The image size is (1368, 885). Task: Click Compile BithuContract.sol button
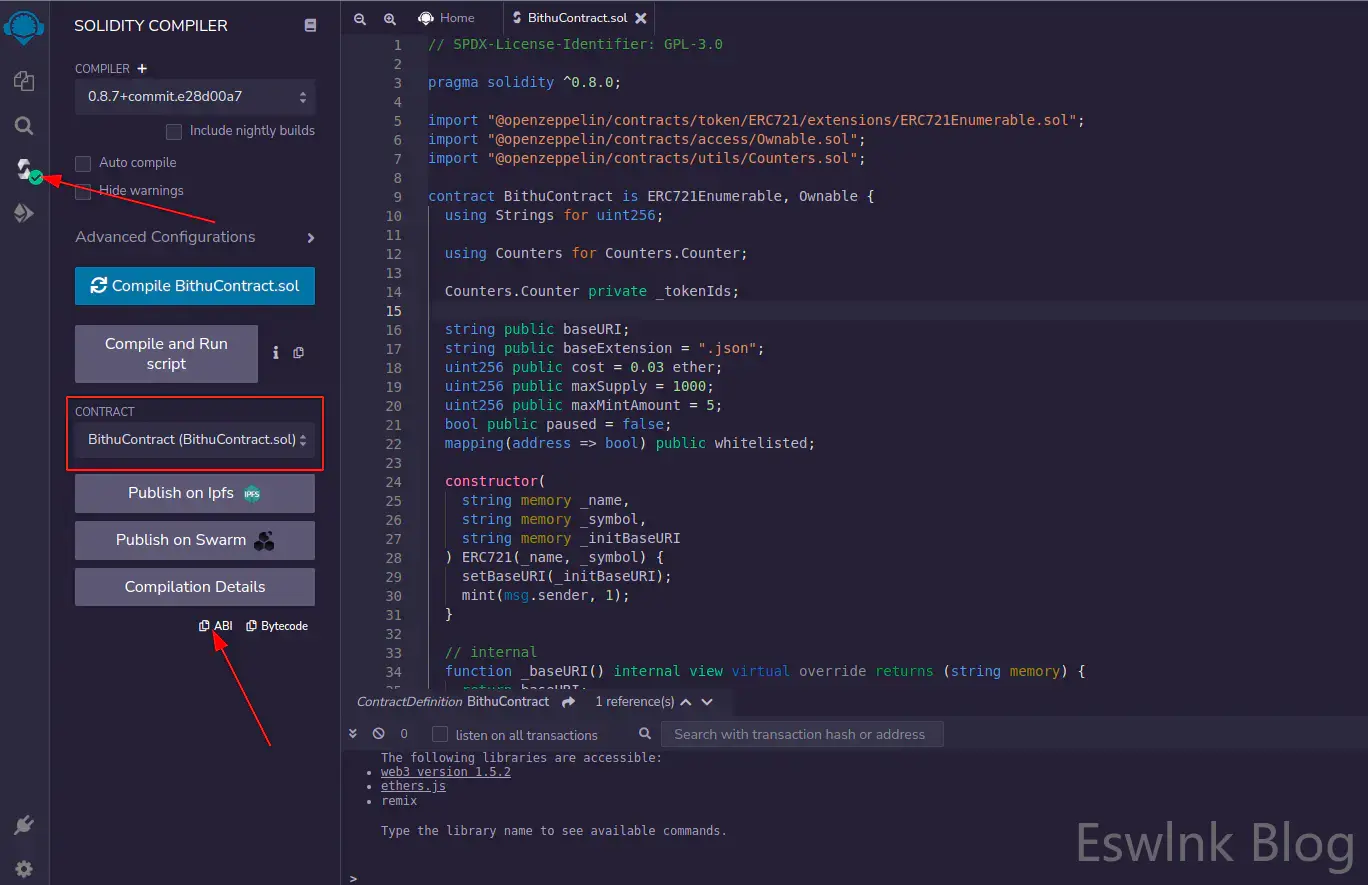coord(195,286)
